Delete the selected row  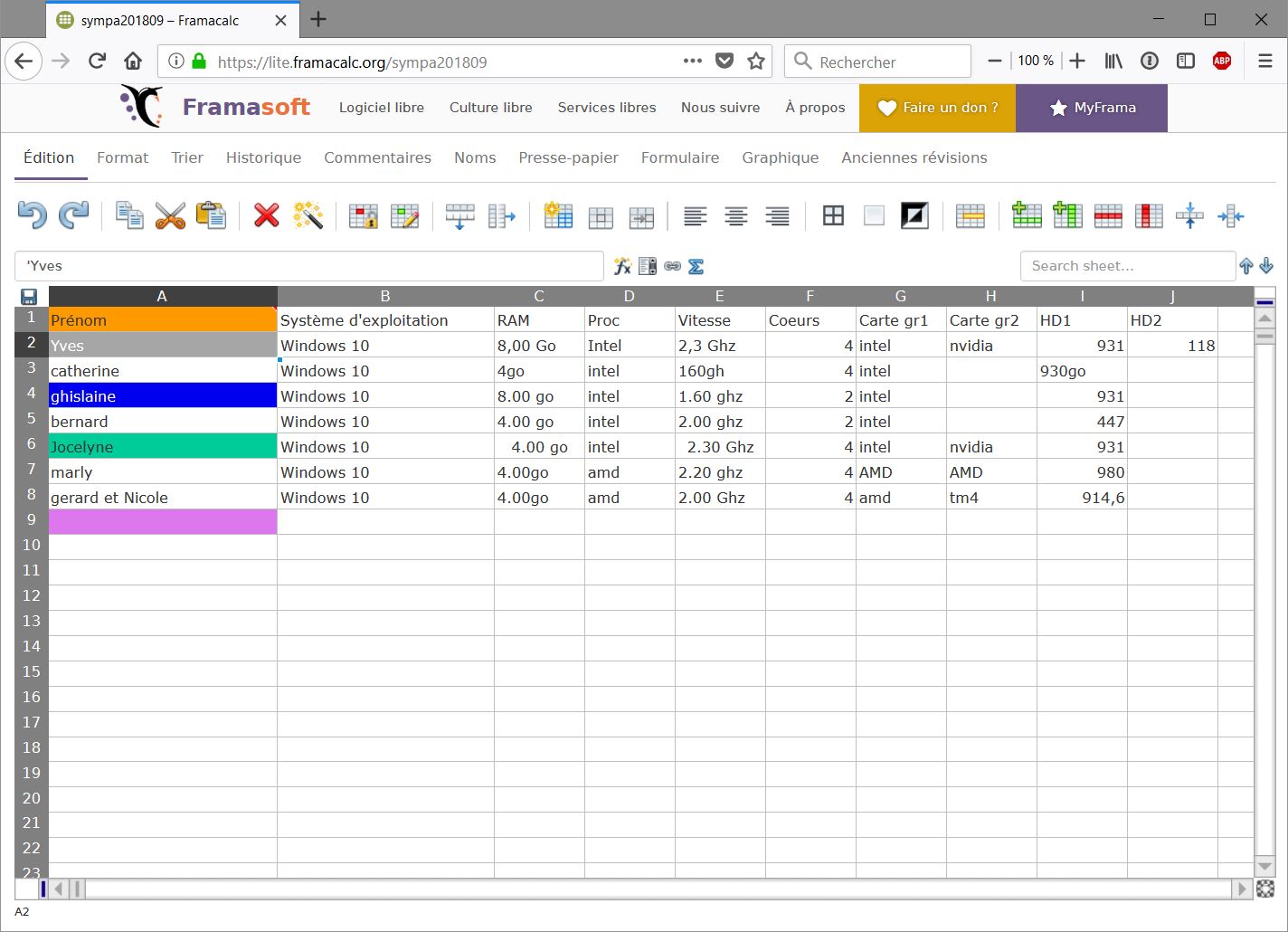tap(1108, 215)
